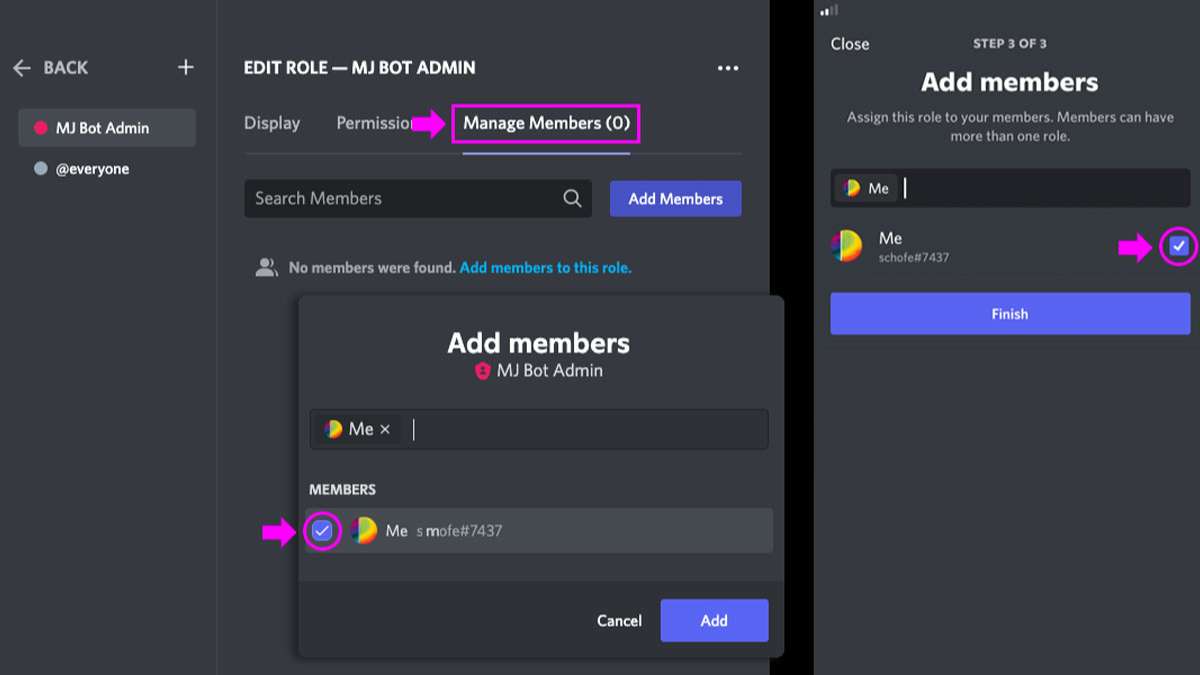This screenshot has height=675, width=1200.
Task: Click the Add Members button
Action: click(675, 198)
